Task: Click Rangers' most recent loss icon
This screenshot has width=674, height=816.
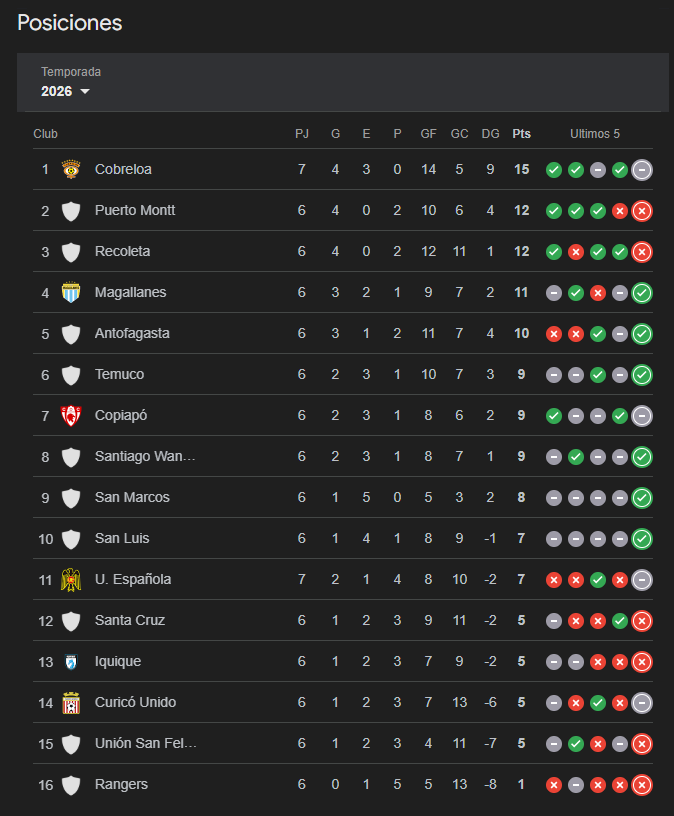Action: (x=642, y=785)
